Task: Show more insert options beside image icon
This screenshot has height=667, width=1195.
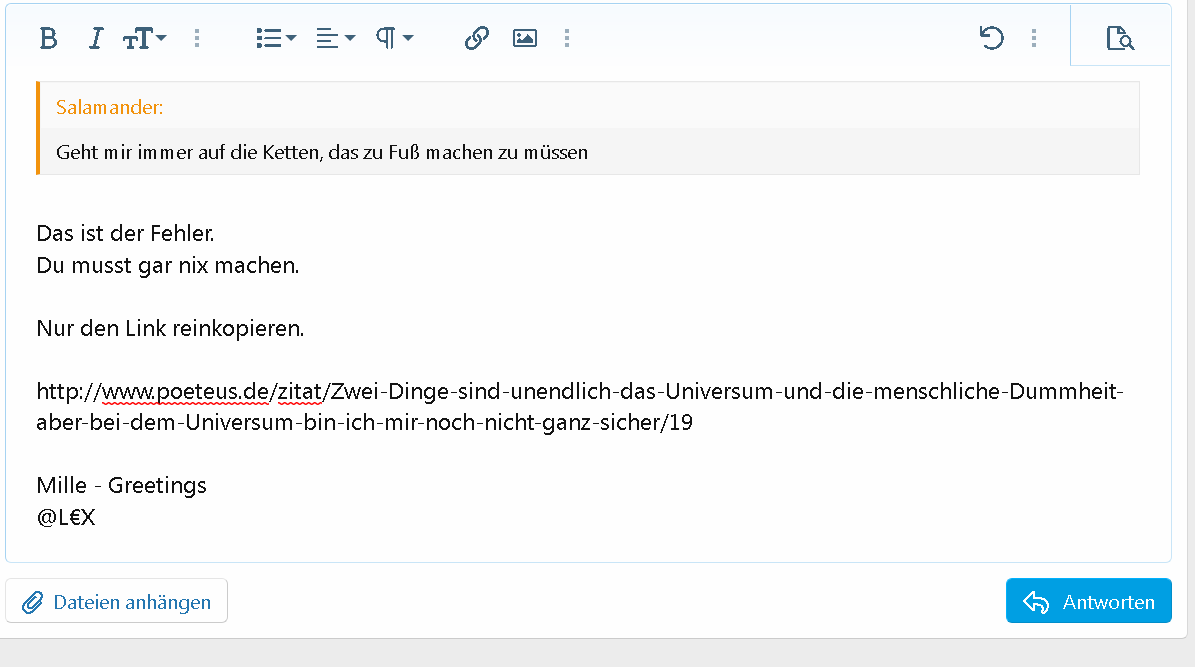Action: tap(567, 38)
